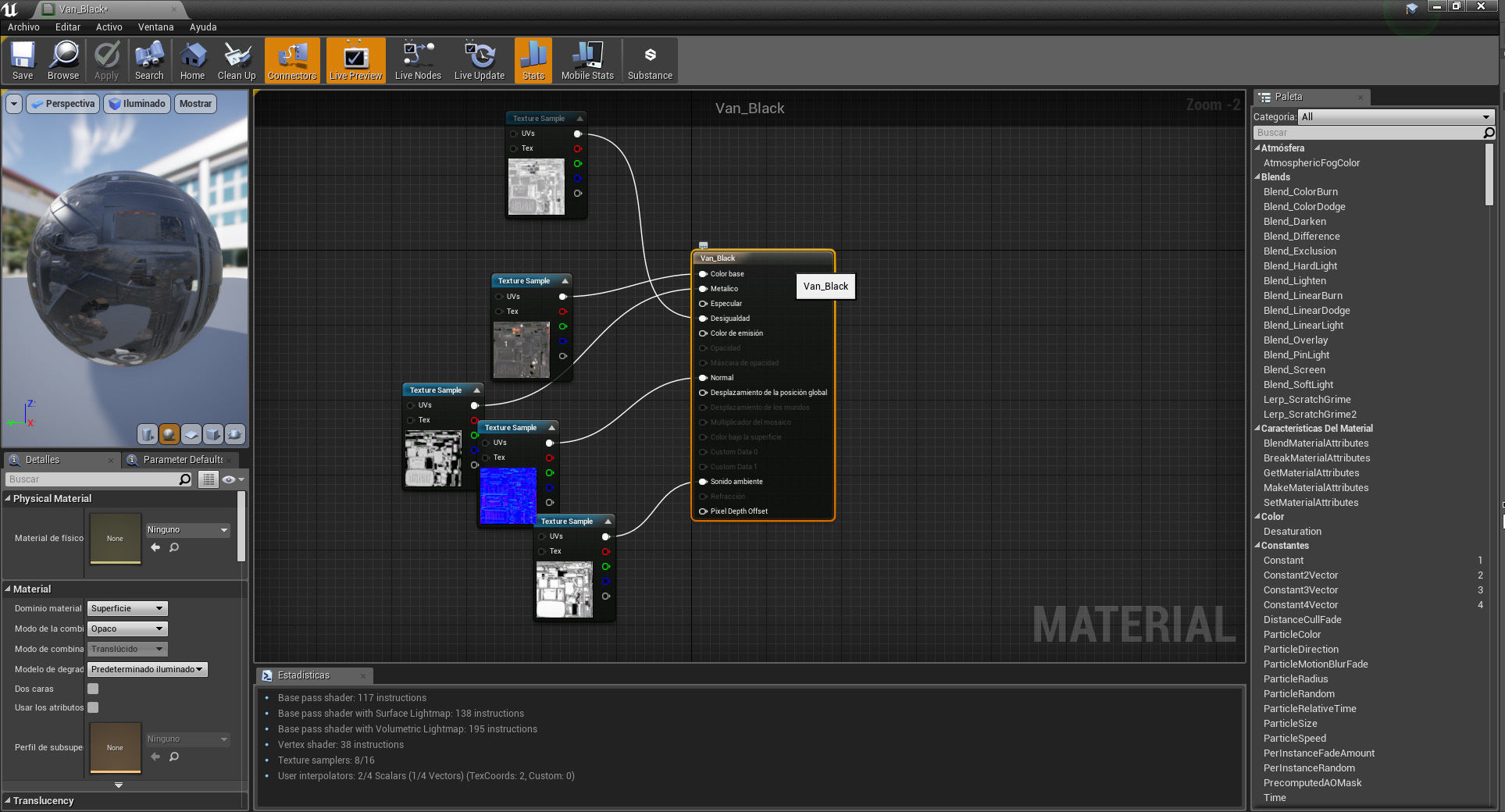The height and width of the screenshot is (812, 1505).
Task: Open the property matrix grid icon in Detalles
Action: [x=208, y=479]
